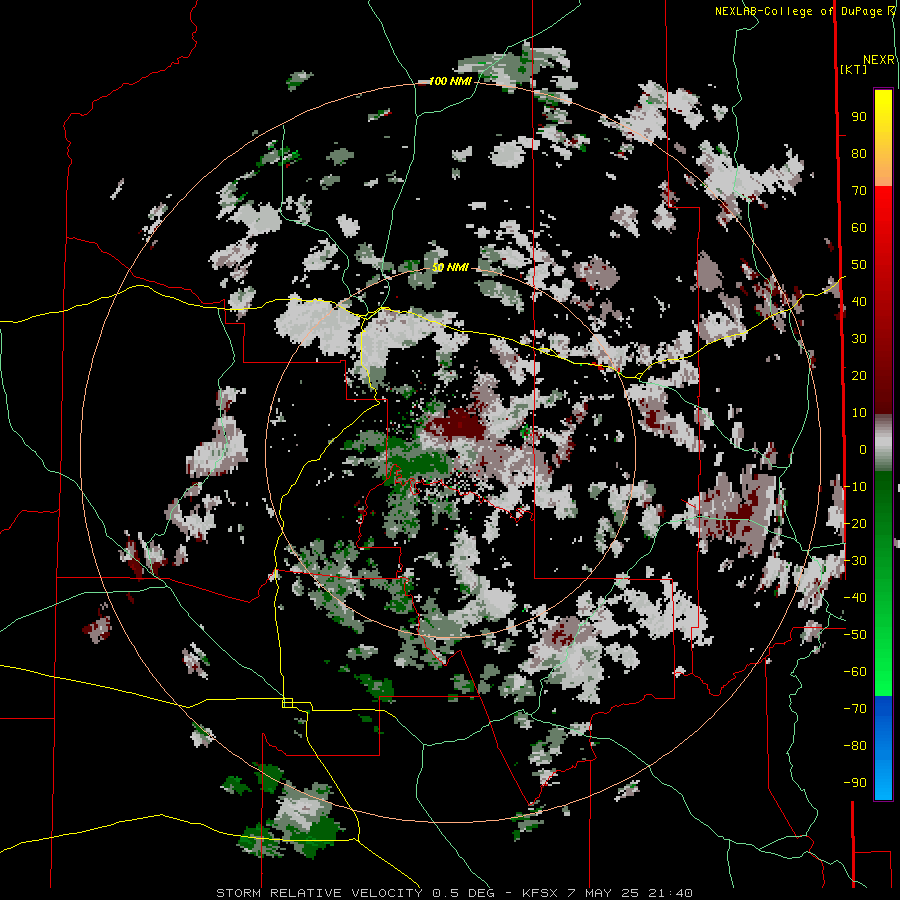Click the [KT] units label

(853, 69)
